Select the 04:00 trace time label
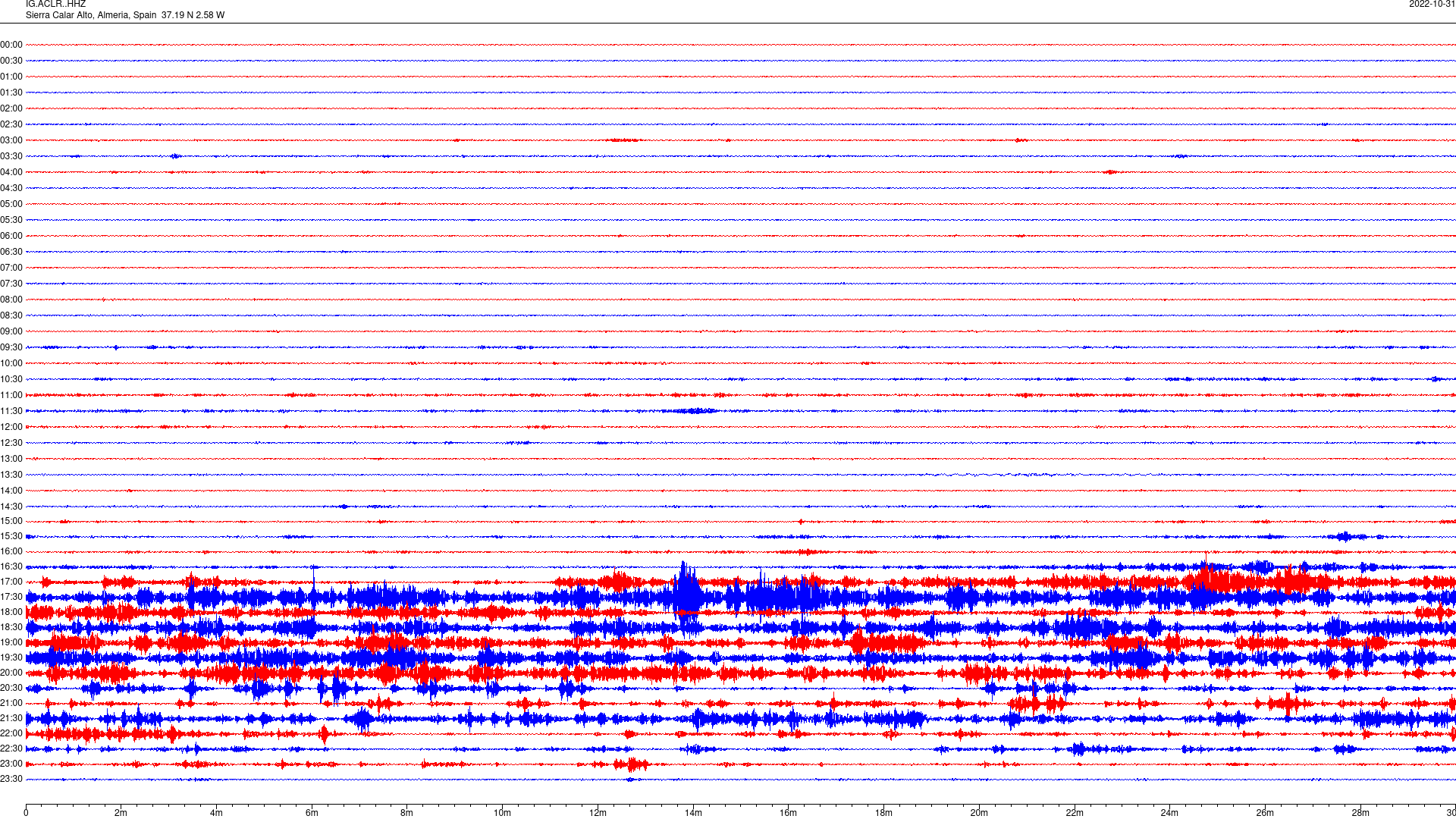This screenshot has height=819, width=1456. pyautogui.click(x=11, y=172)
